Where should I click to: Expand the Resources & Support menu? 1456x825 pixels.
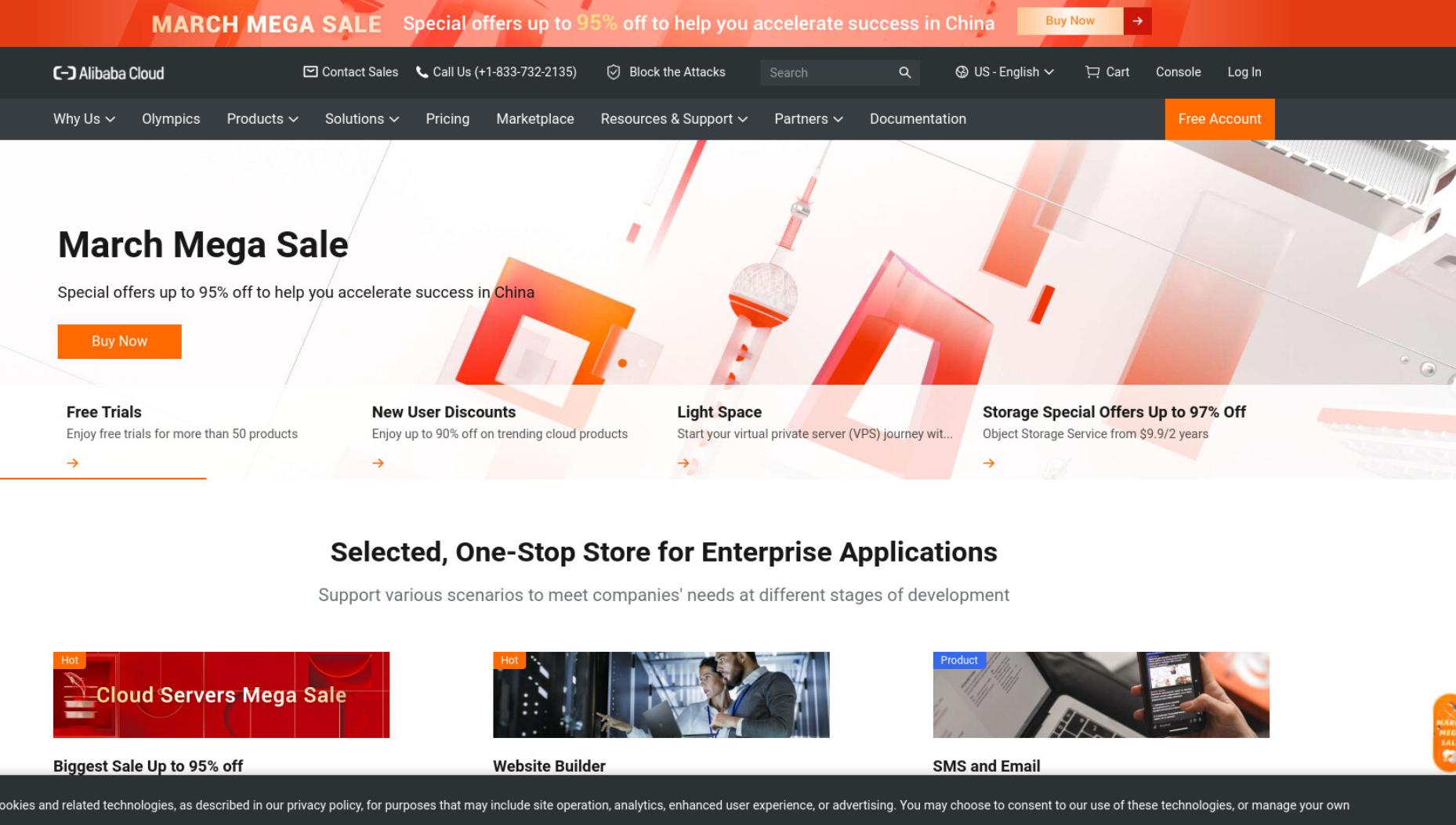click(x=674, y=119)
